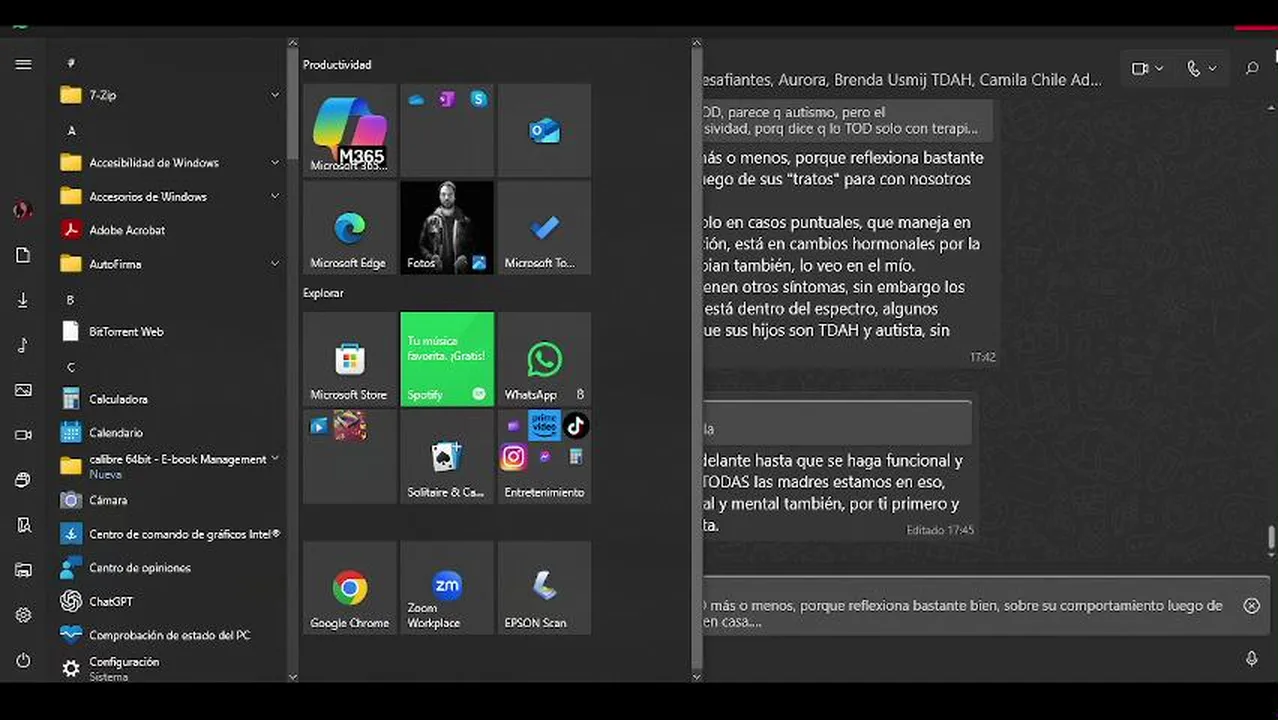
Task: Open Settings gear in Start sidebar
Action: pyautogui.click(x=23, y=615)
